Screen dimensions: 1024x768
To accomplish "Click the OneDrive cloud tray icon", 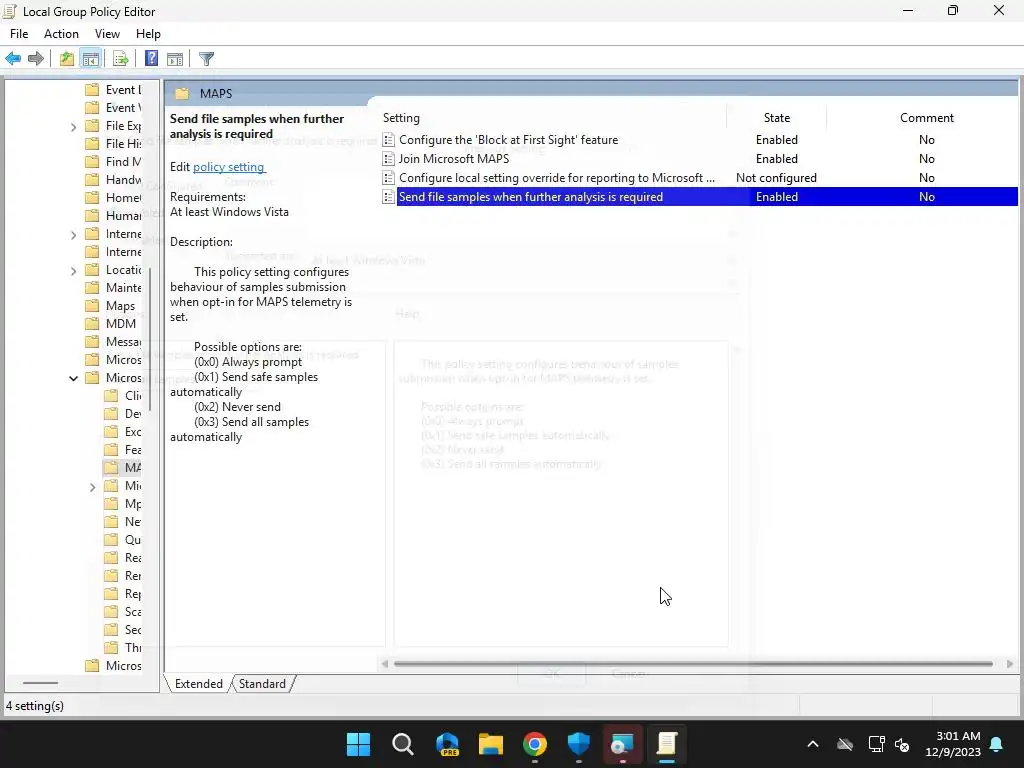I will (x=845, y=744).
